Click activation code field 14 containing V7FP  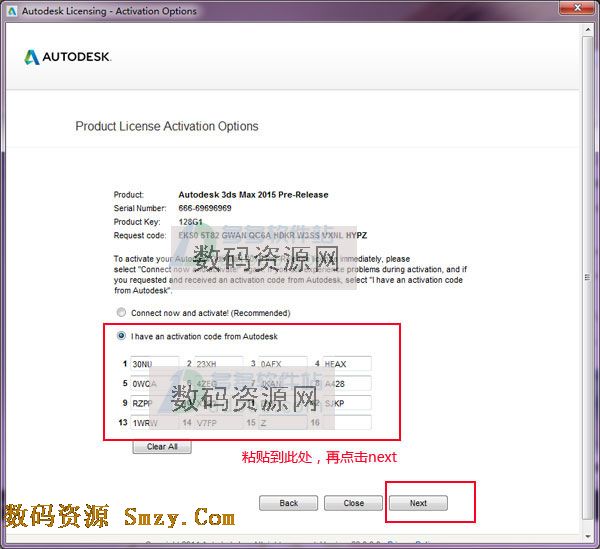point(218,422)
